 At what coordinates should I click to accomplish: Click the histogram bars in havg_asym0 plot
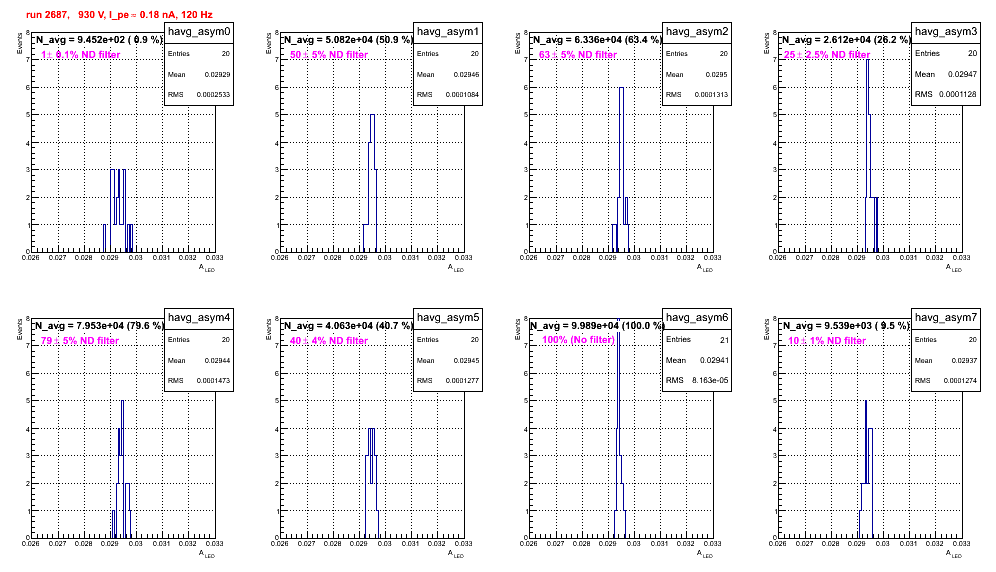click(x=118, y=210)
